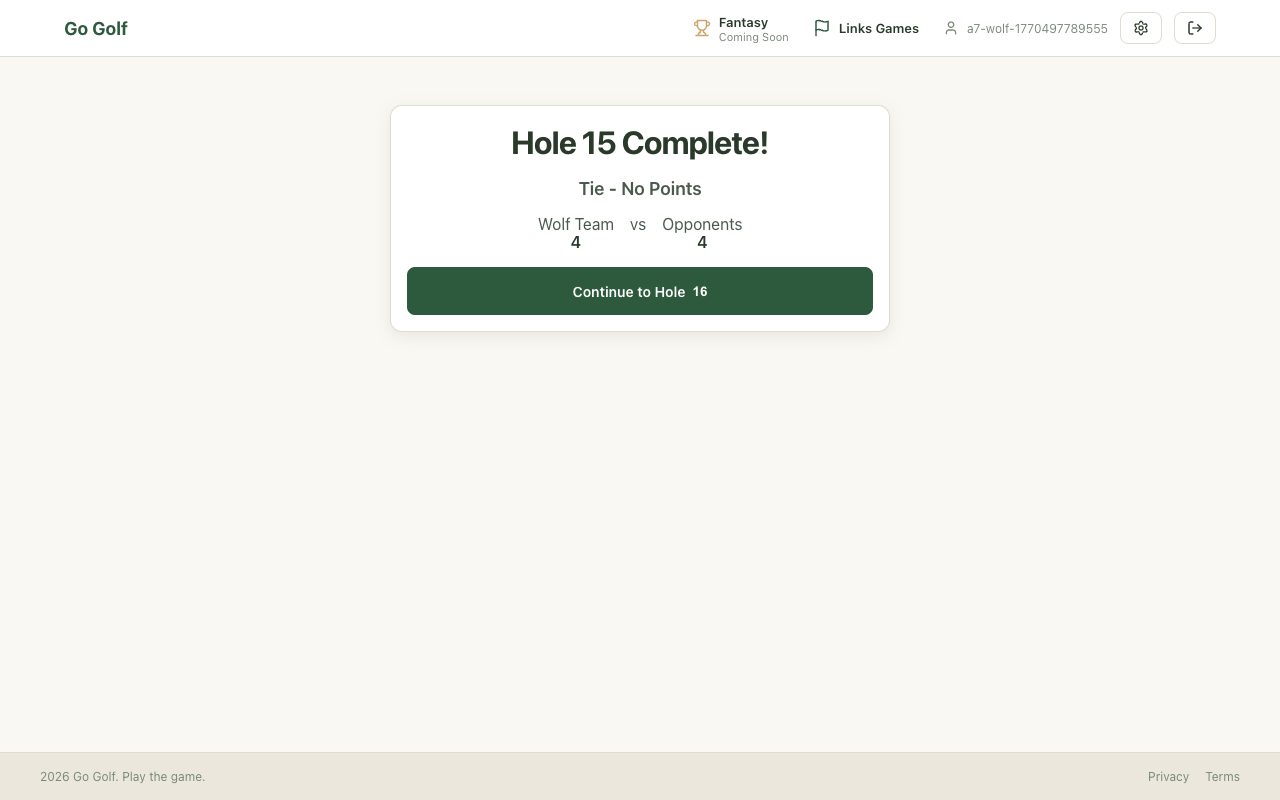Log out using the exit arrow icon
This screenshot has width=1280, height=800.
pyautogui.click(x=1195, y=28)
